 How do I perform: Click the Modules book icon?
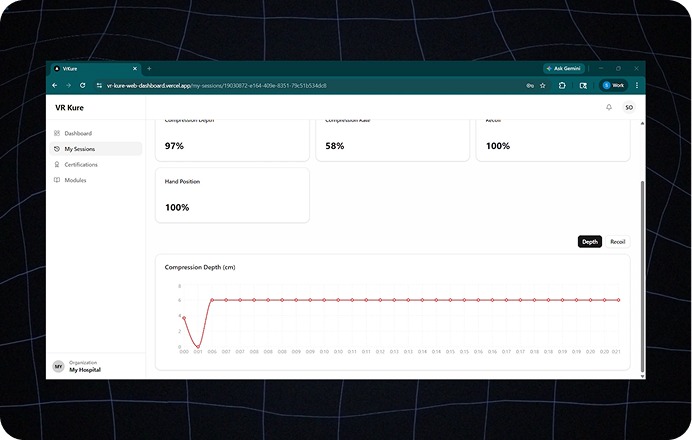point(57,180)
